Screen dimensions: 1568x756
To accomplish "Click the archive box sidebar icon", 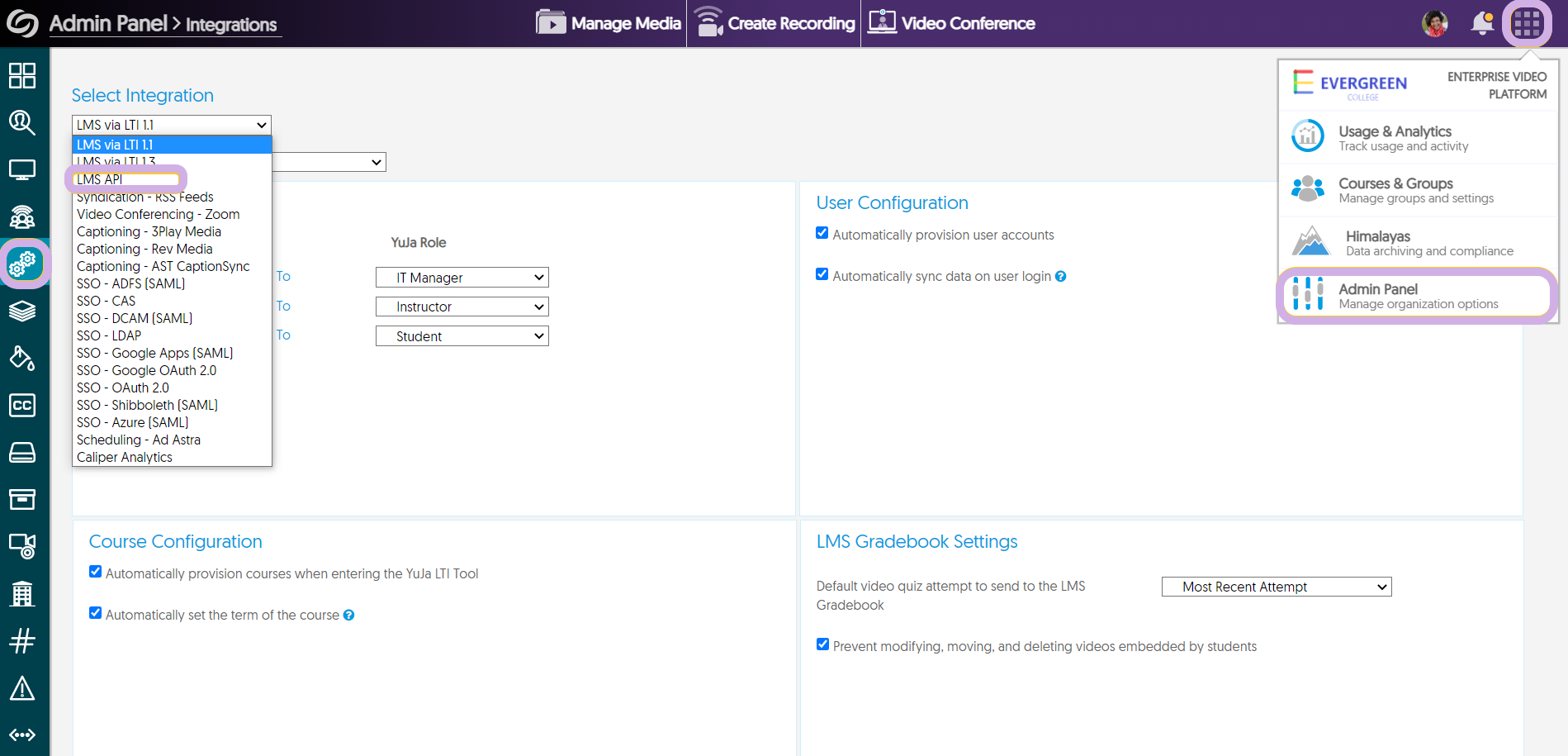I will coord(22,499).
